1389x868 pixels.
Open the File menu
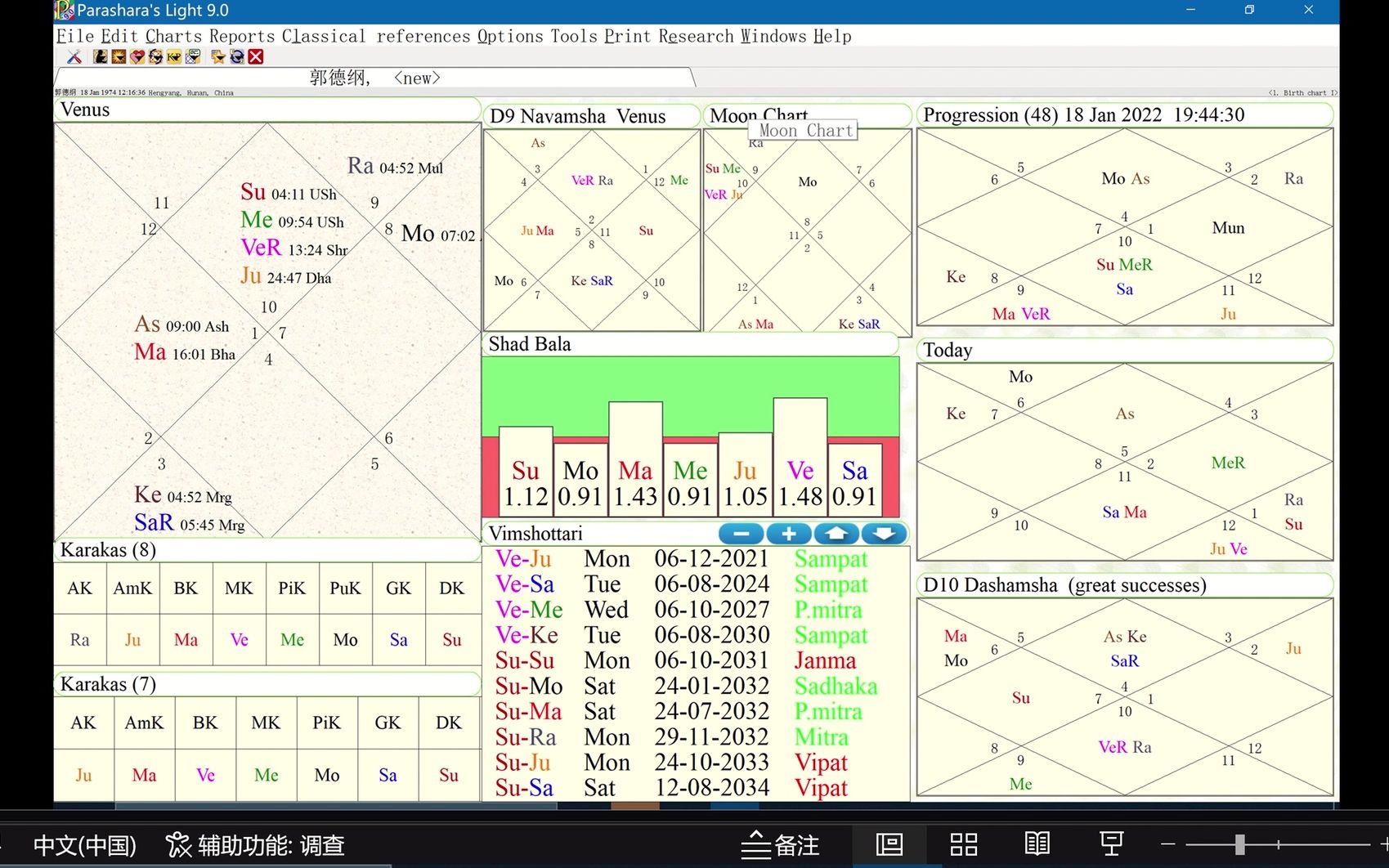click(75, 36)
